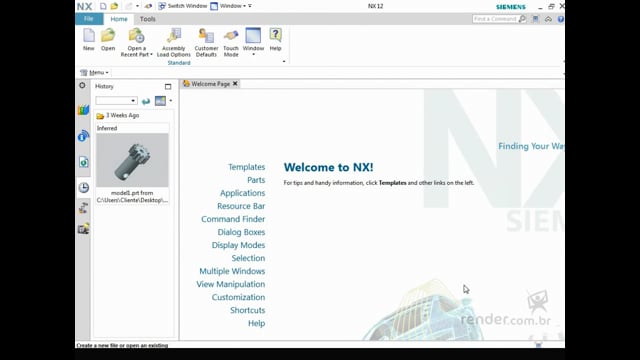Screen dimensions: 640x360
Task: Open the Process Studio tab in resource bar
Action: [83, 208]
